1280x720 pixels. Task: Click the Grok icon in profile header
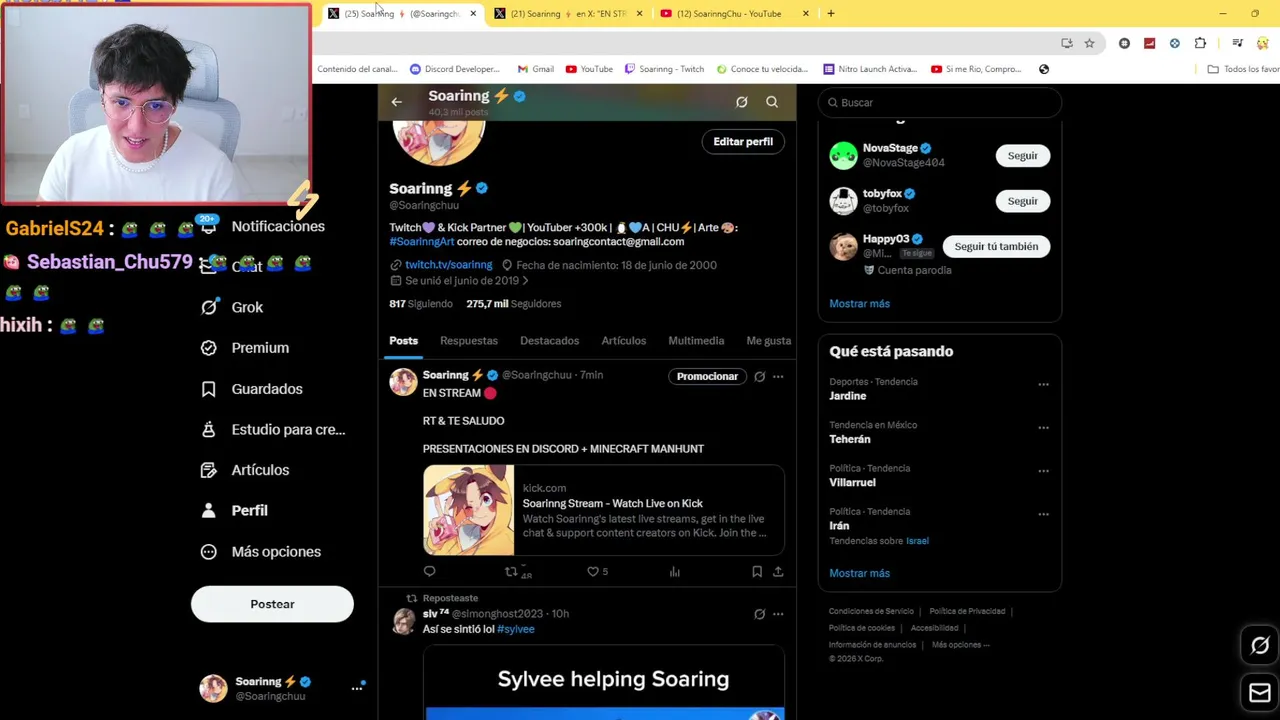741,102
